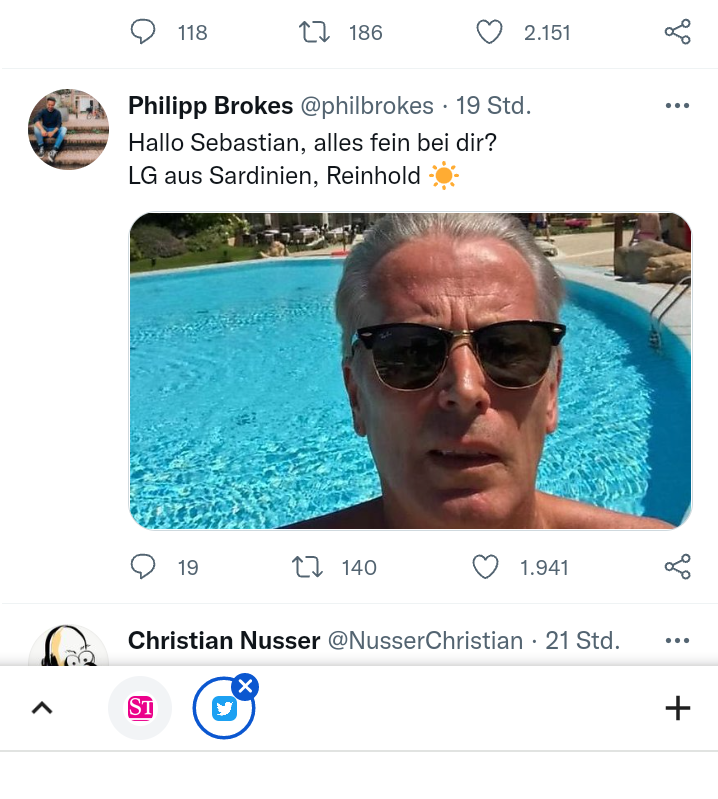
Task: Retweet Philipp Brokes' tweet
Action: (307, 567)
